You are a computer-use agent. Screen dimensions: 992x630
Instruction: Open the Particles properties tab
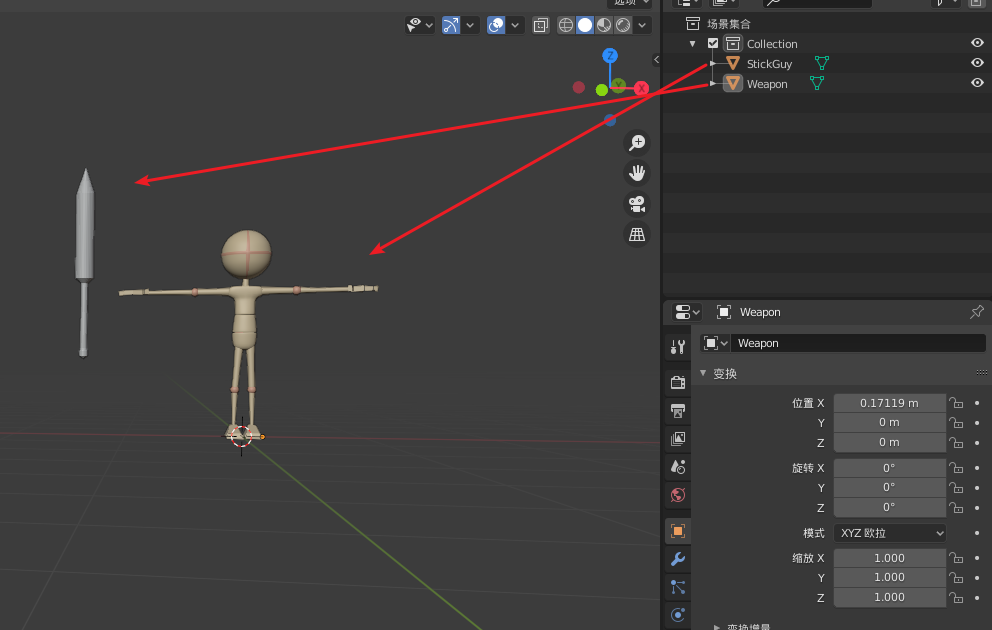coord(678,588)
